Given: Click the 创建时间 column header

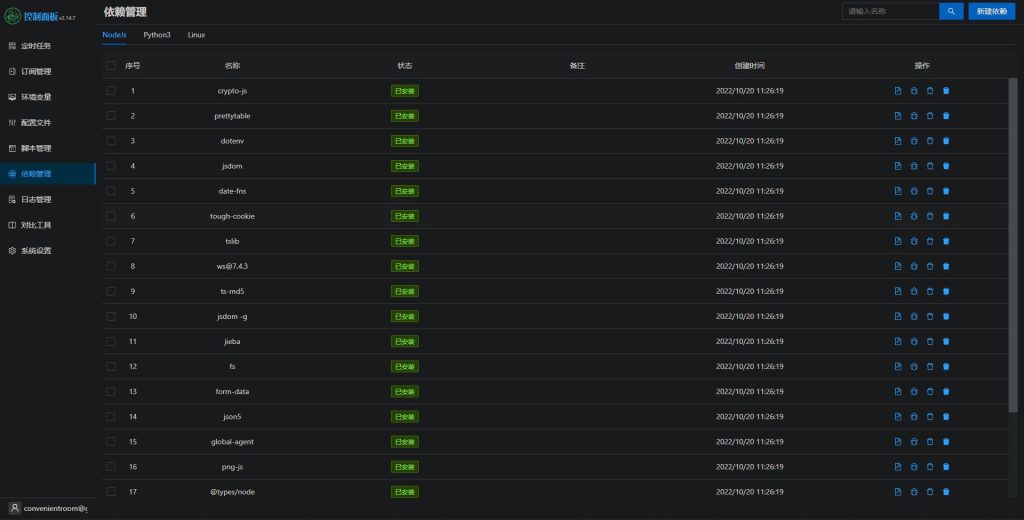Looking at the screenshot, I should [x=749, y=66].
